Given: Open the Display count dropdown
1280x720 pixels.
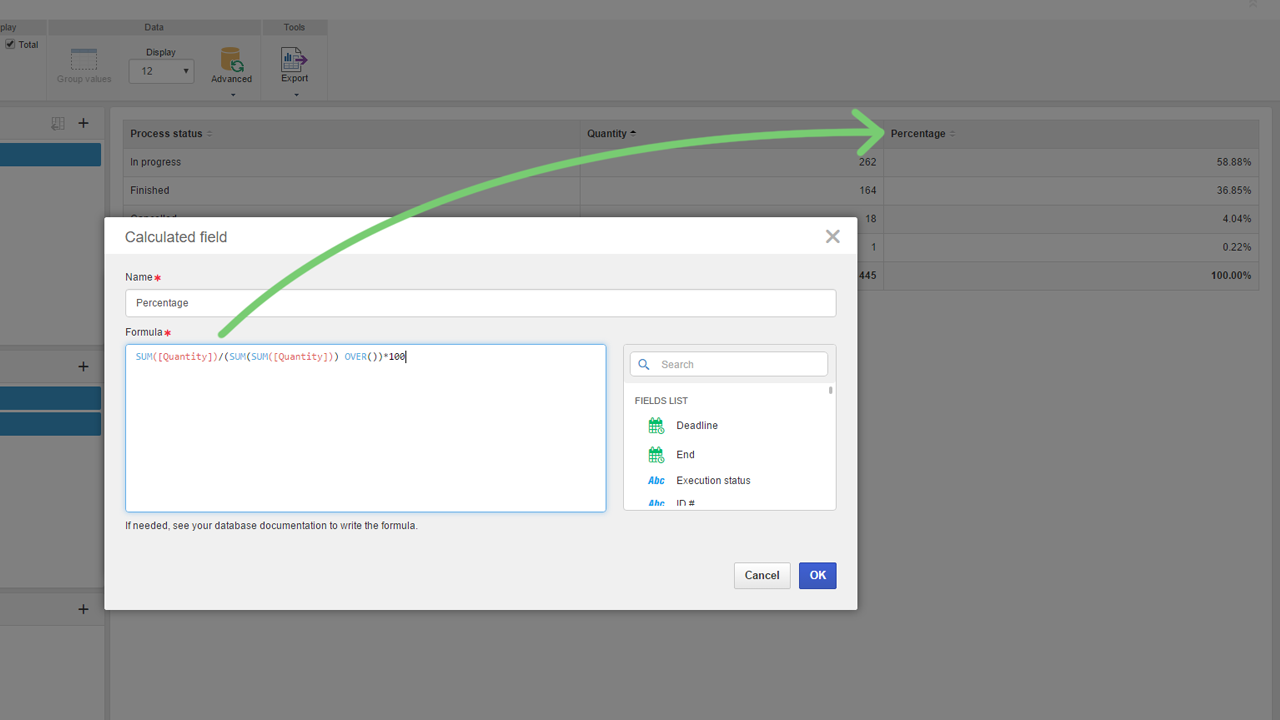Looking at the screenshot, I should (x=161, y=71).
